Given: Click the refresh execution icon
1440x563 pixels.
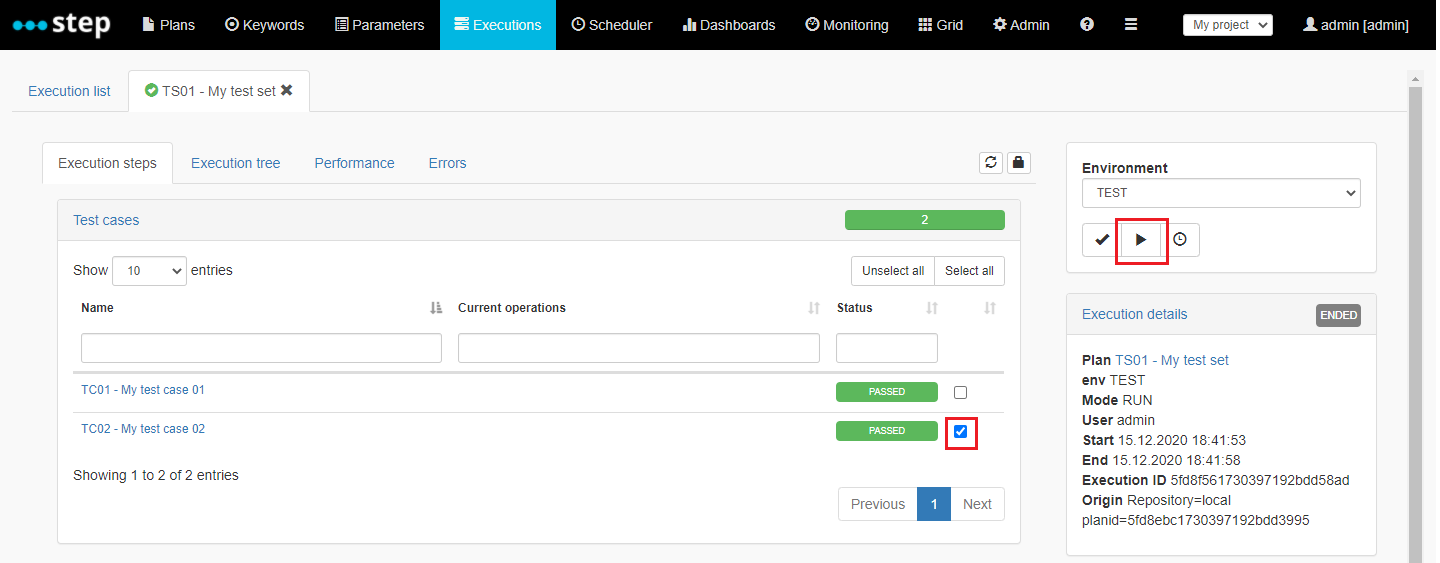Looking at the screenshot, I should pos(991,162).
